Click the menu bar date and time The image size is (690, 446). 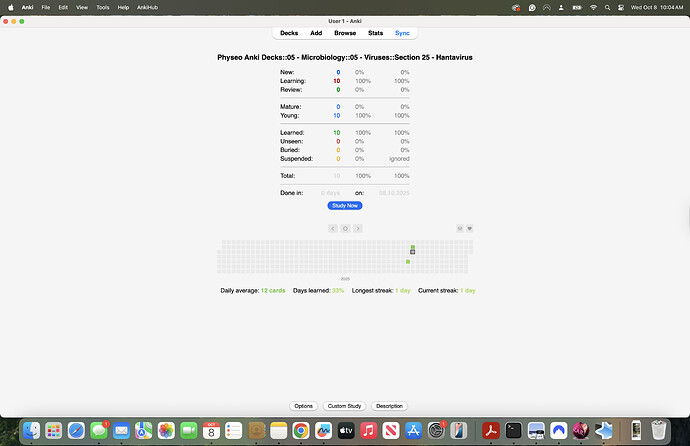[x=657, y=7]
